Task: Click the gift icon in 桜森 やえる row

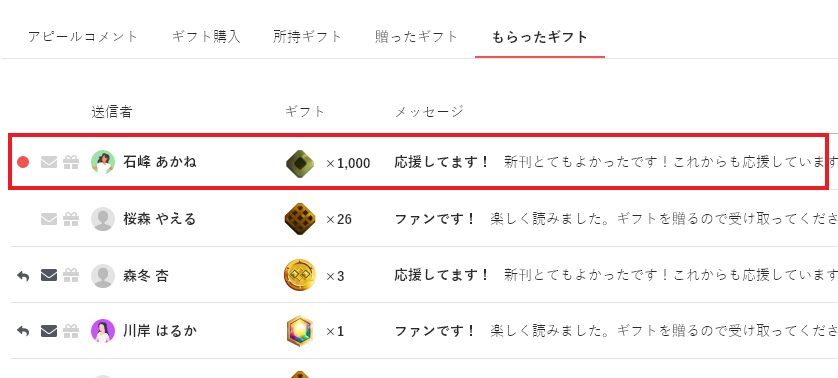Action: [71, 219]
